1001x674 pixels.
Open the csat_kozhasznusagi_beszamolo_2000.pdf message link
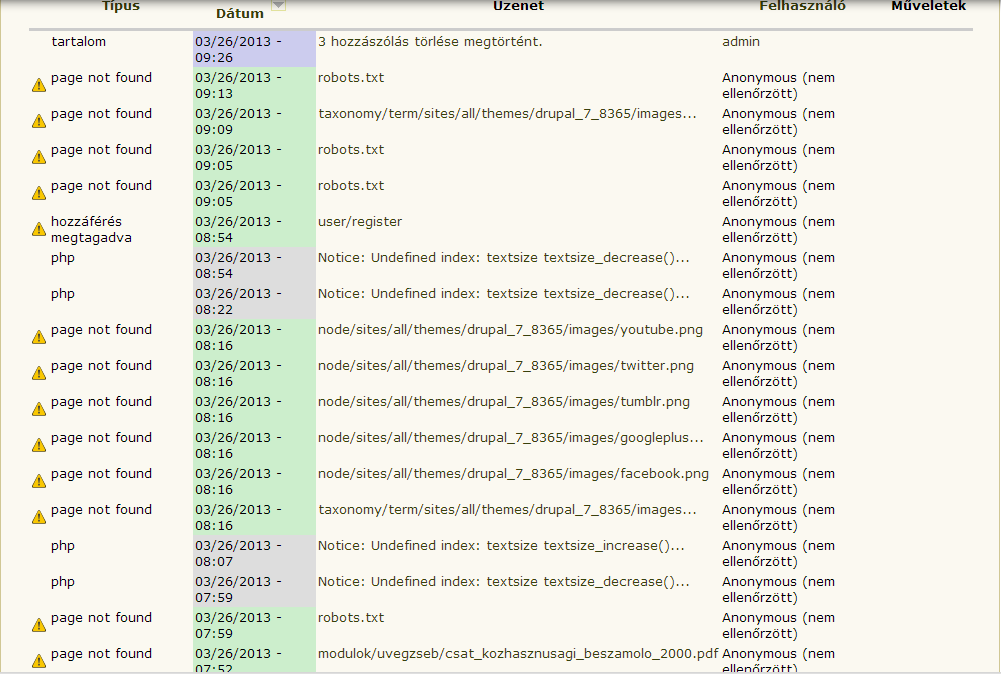518,654
